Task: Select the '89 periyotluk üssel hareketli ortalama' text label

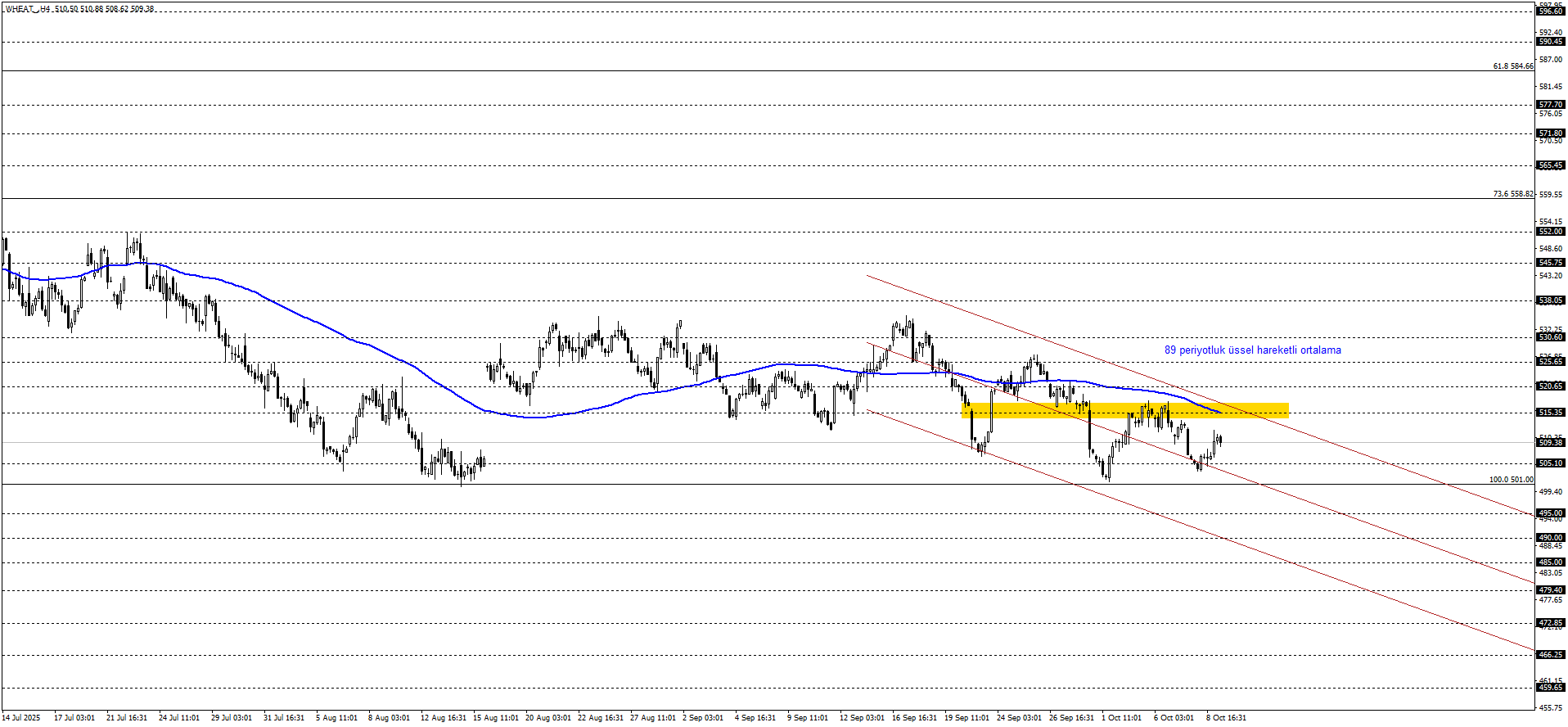Action: (1252, 350)
